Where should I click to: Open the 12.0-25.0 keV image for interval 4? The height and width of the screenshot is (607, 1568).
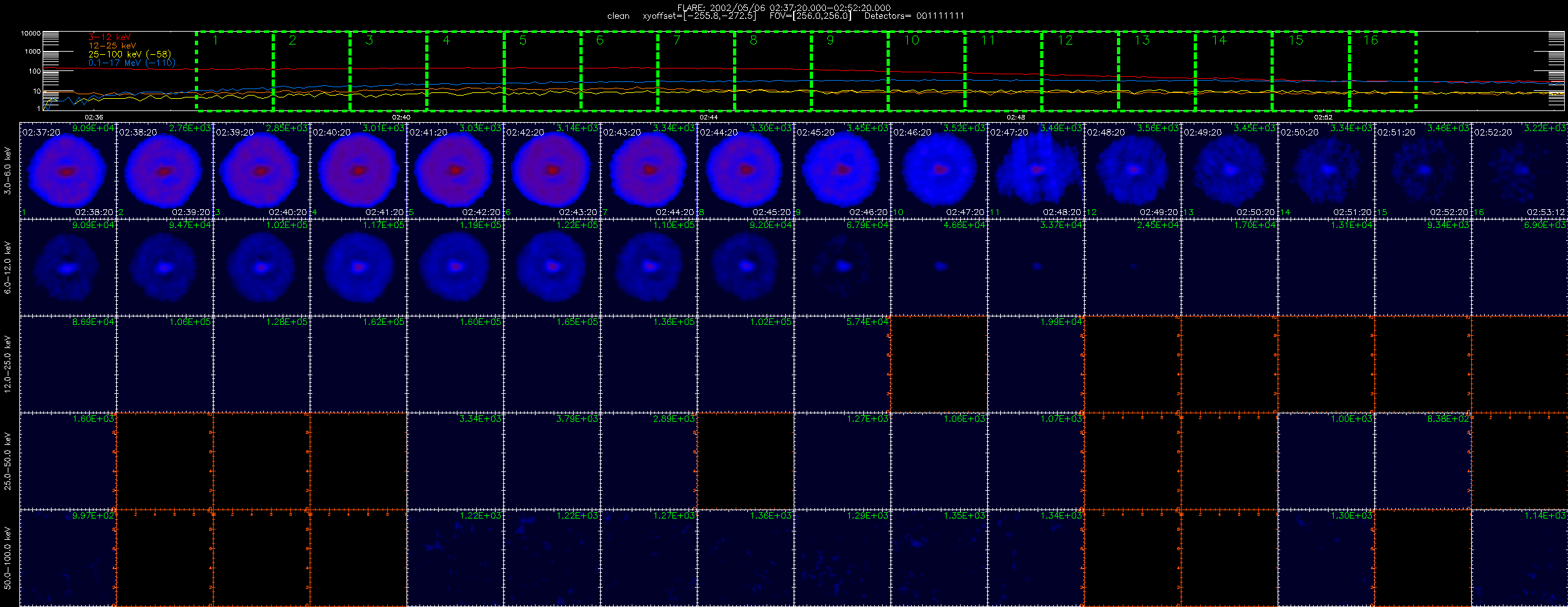(358, 364)
